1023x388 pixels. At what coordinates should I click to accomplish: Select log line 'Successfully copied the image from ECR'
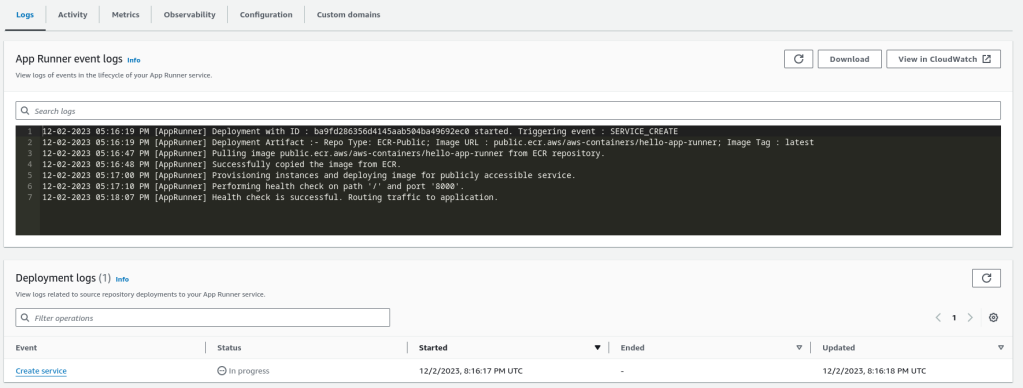[x=222, y=164]
